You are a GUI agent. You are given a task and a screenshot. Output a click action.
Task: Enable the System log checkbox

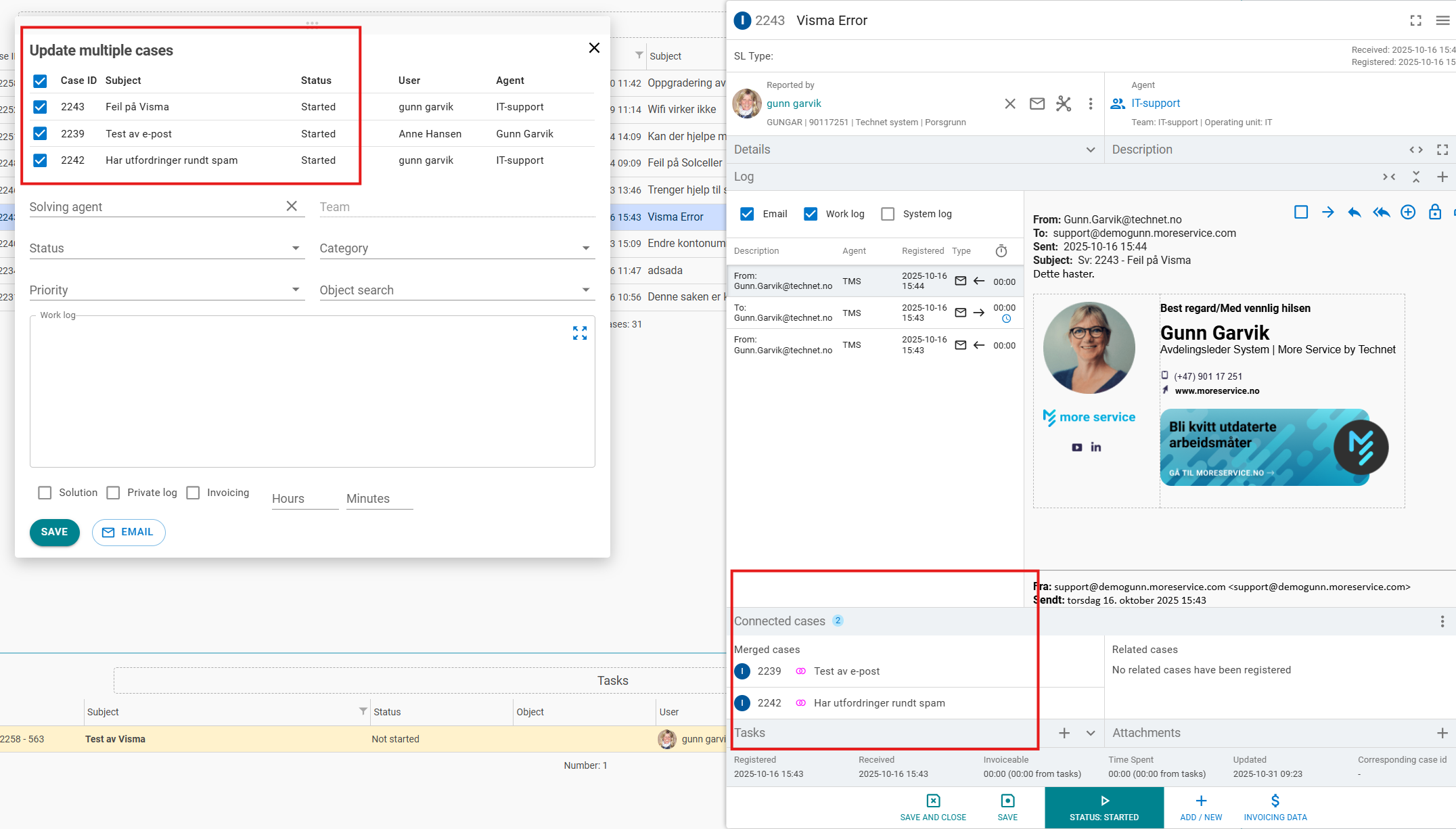[888, 214]
